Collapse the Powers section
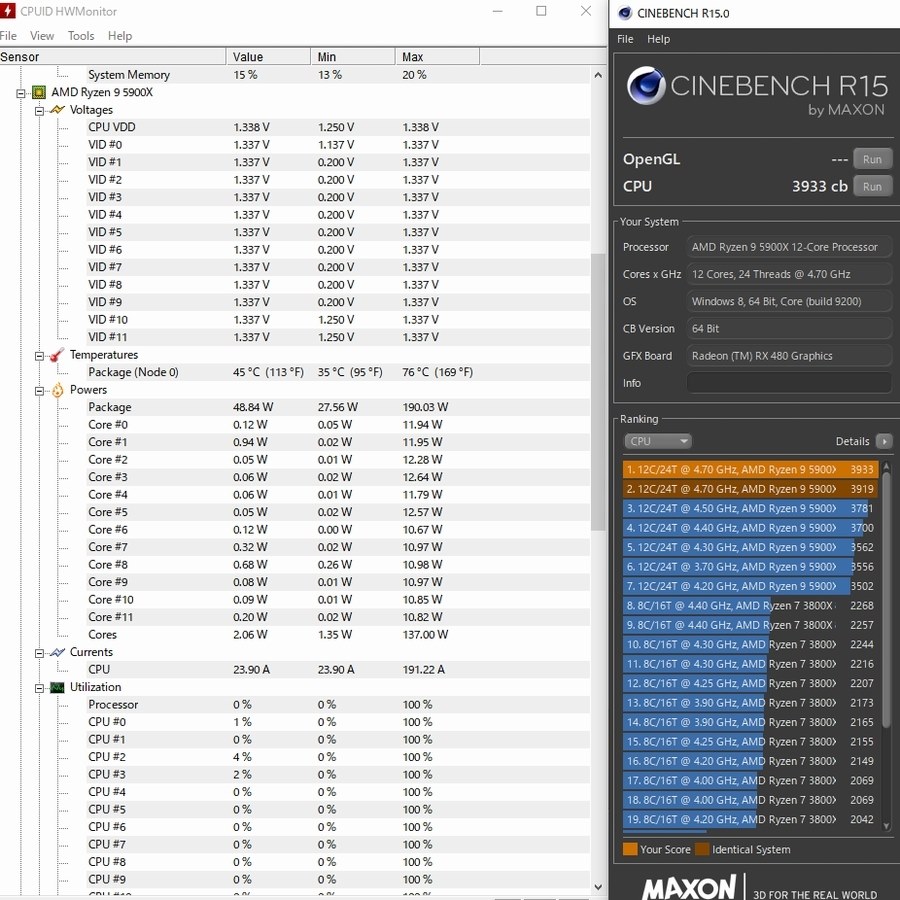 (x=39, y=391)
